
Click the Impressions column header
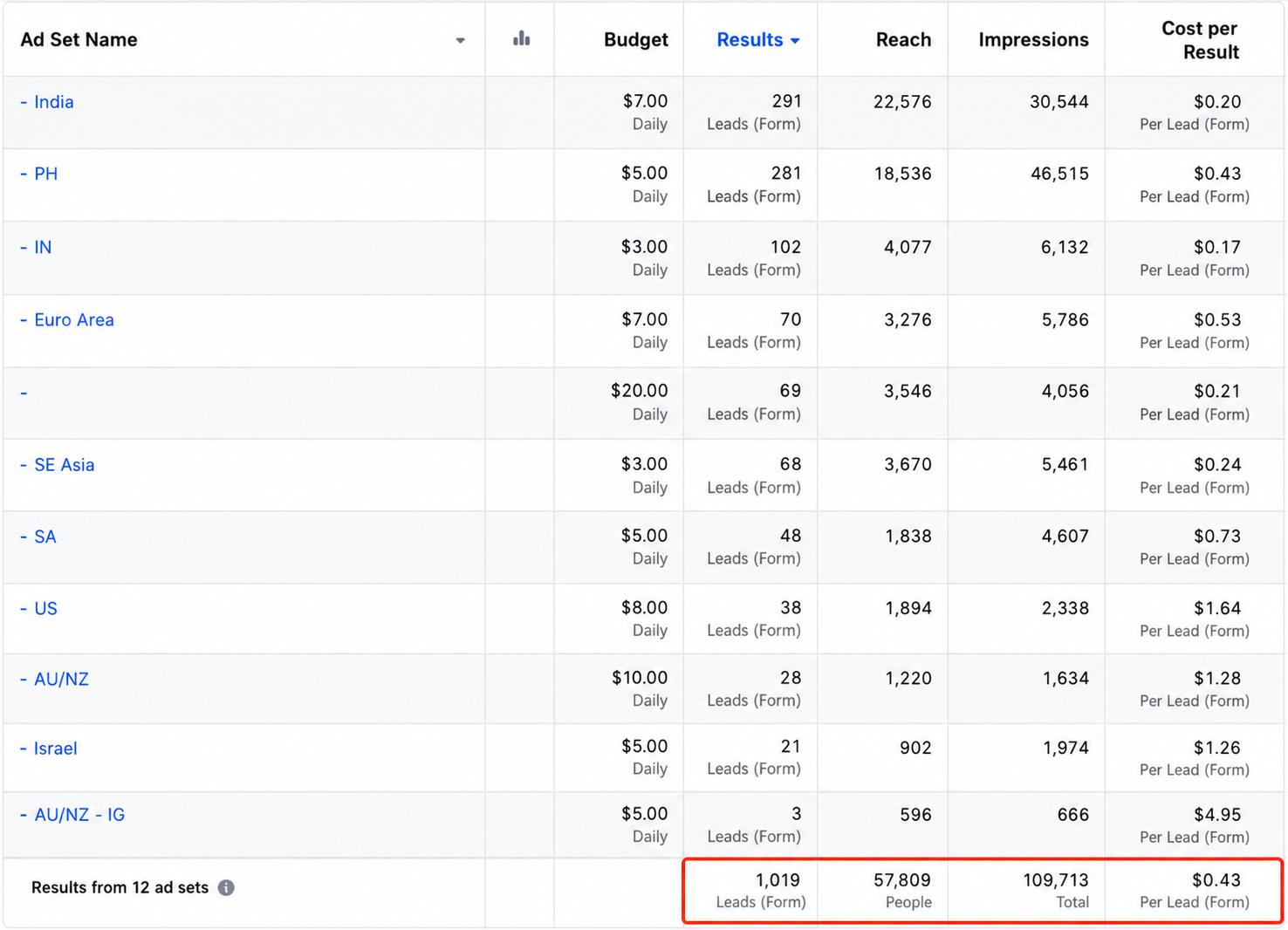1033,39
